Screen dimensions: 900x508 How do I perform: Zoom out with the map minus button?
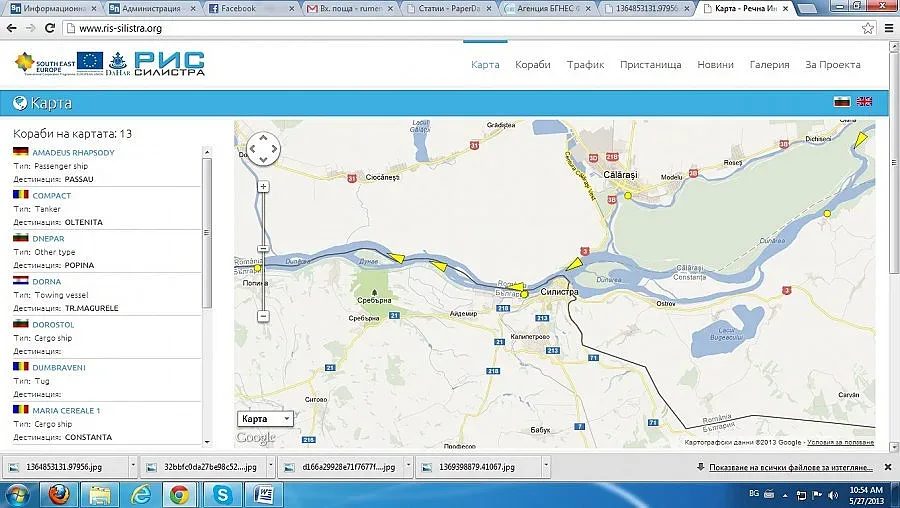[x=264, y=316]
